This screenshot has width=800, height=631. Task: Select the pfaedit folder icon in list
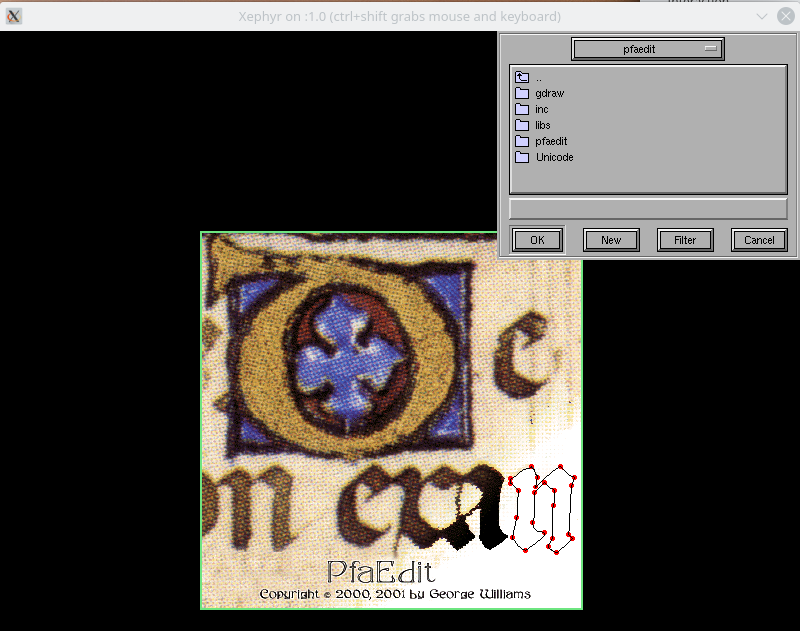521,141
